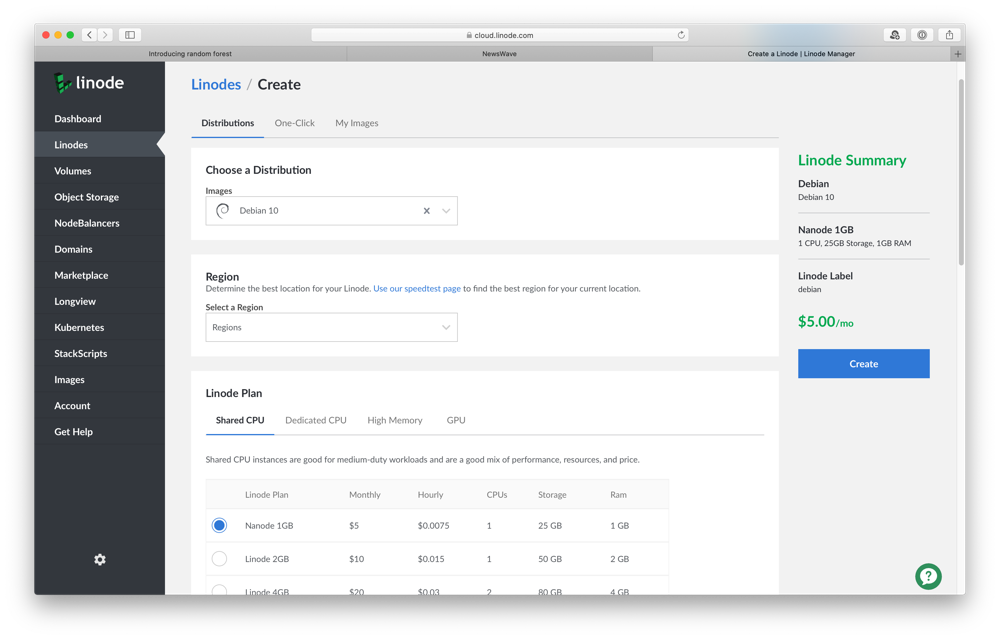Viewport: 1000px width, 640px height.
Task: Click the Safari share button
Action: (x=949, y=35)
